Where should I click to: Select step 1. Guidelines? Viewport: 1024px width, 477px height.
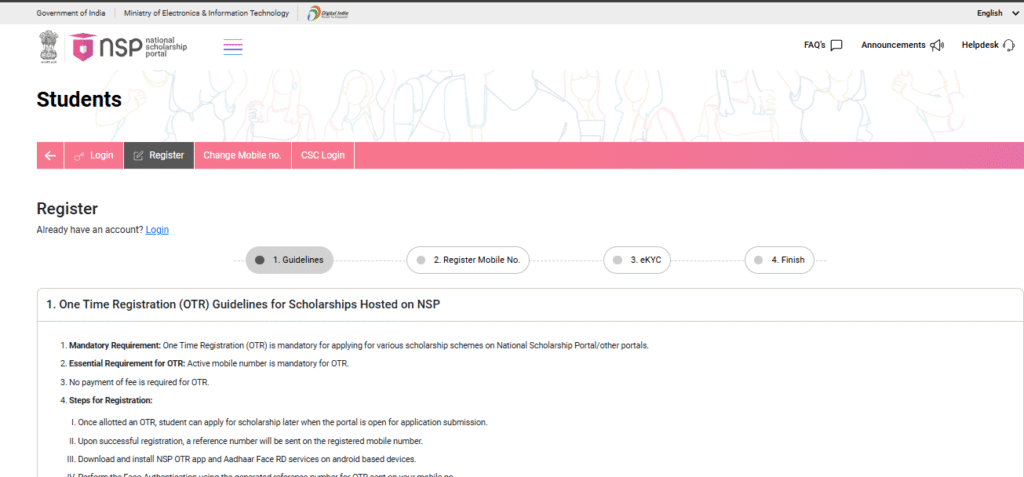[290, 260]
